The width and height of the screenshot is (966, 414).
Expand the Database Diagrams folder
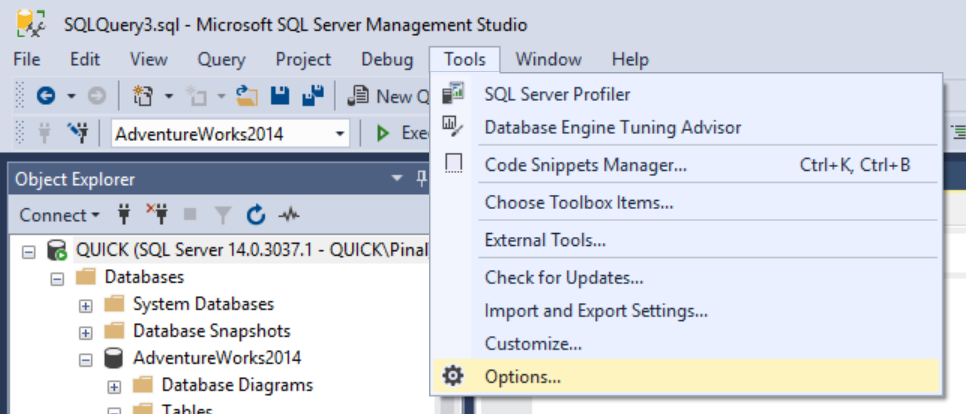point(114,387)
